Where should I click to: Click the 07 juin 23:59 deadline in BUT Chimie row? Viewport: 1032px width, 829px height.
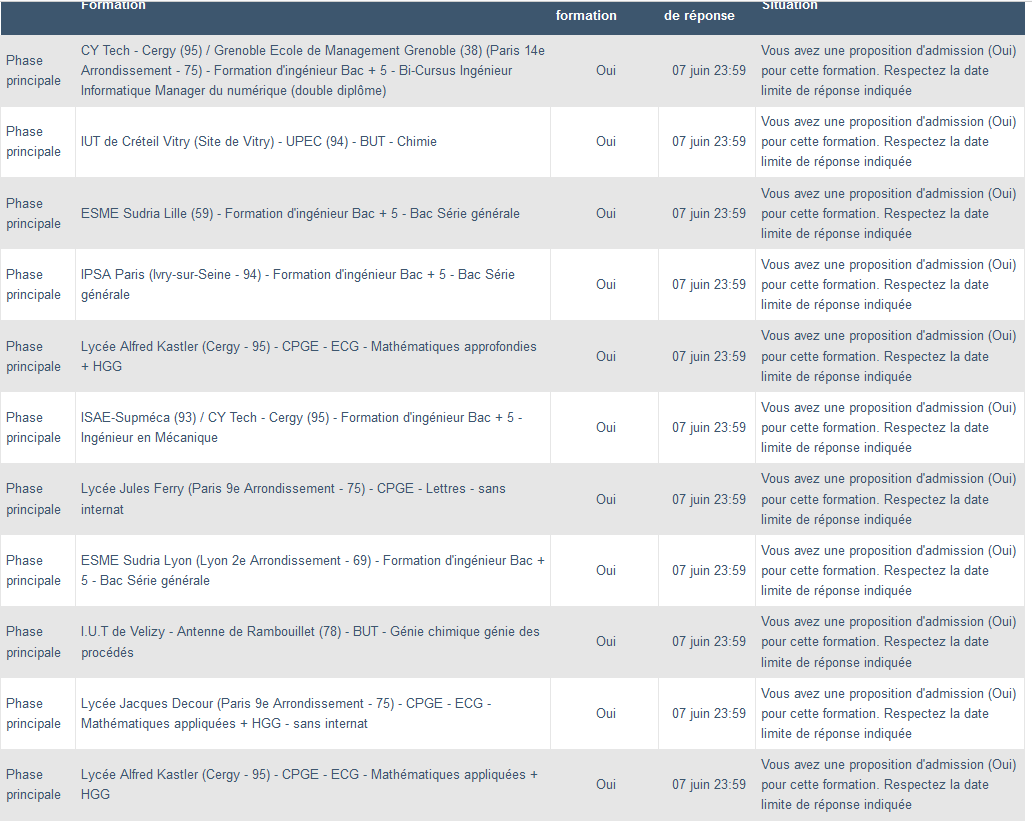[x=709, y=141]
